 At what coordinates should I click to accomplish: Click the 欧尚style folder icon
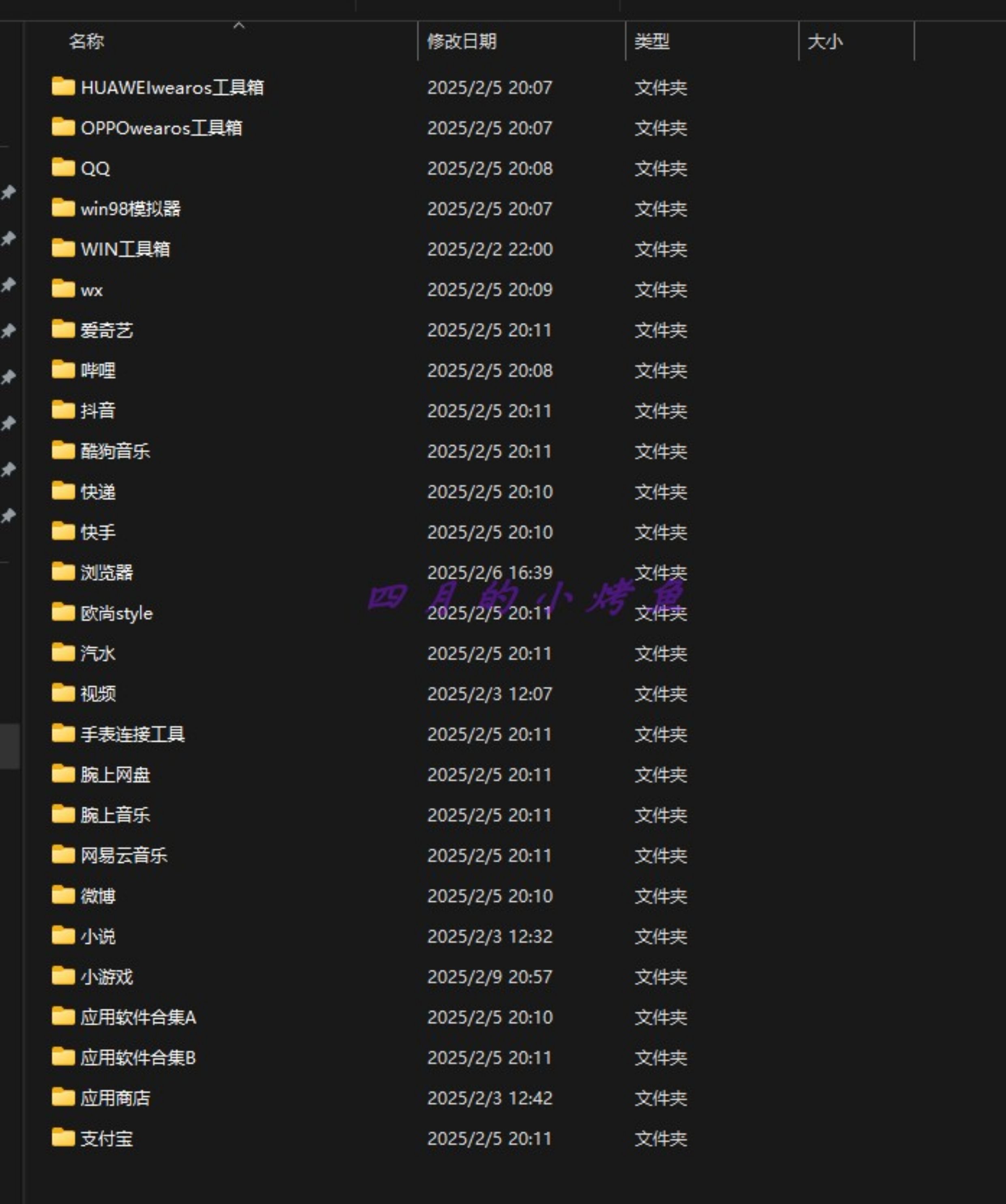click(63, 612)
